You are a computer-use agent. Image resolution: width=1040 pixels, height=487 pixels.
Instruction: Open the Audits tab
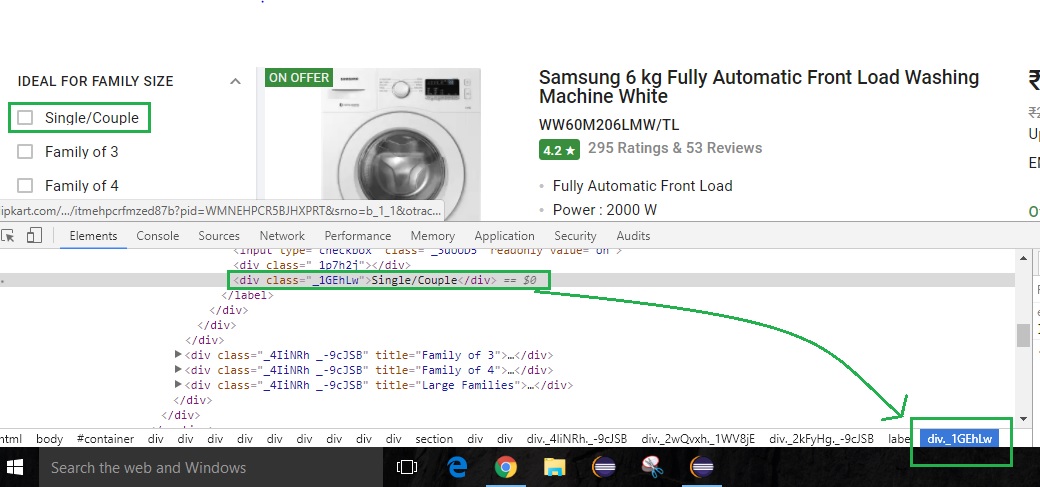click(x=633, y=236)
